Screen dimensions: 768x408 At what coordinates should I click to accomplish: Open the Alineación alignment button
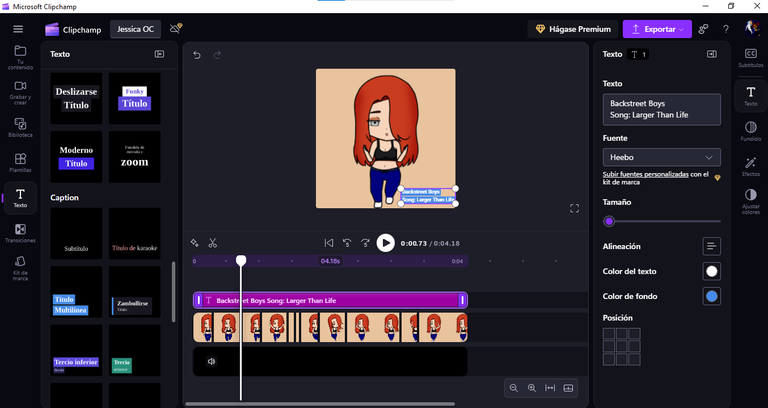711,246
